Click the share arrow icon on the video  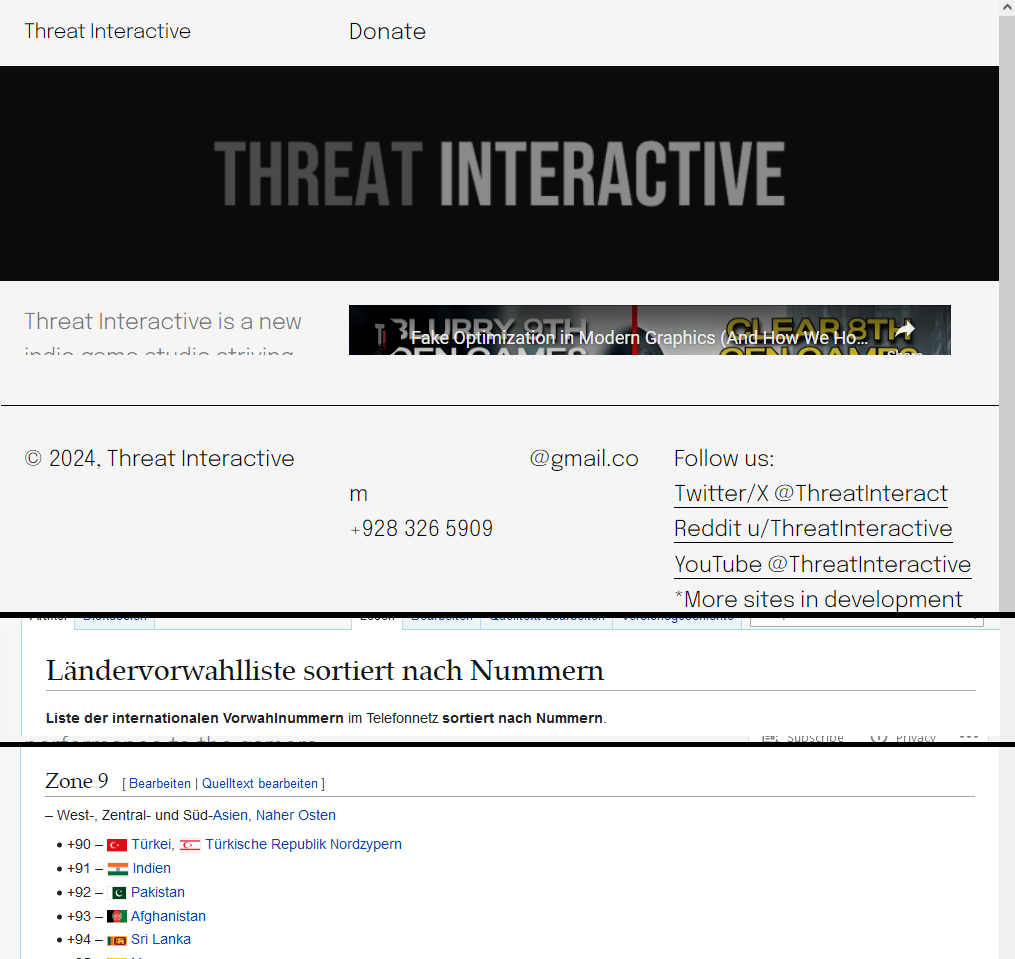tap(904, 330)
